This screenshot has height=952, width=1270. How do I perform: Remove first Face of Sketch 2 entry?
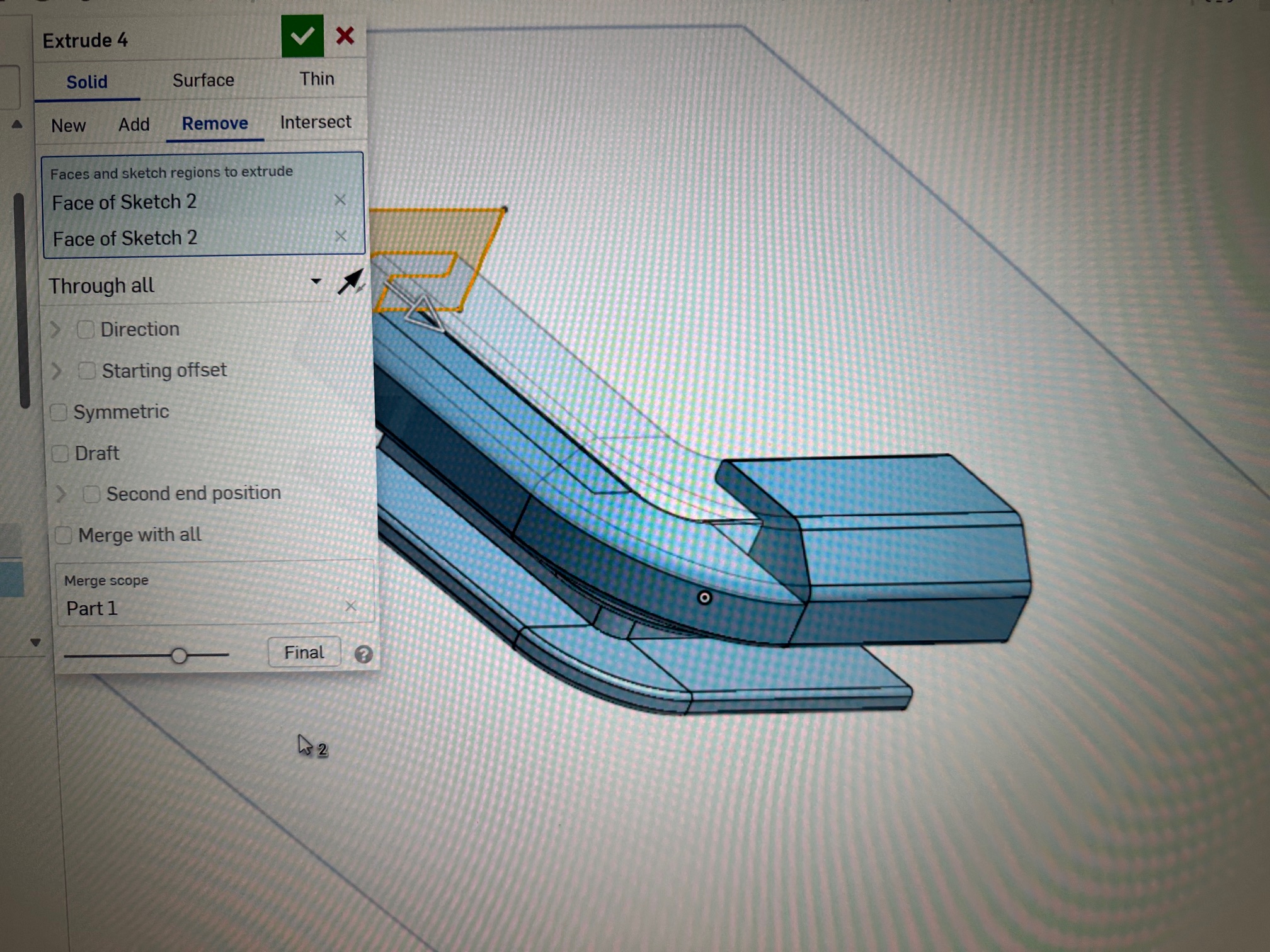[340, 200]
